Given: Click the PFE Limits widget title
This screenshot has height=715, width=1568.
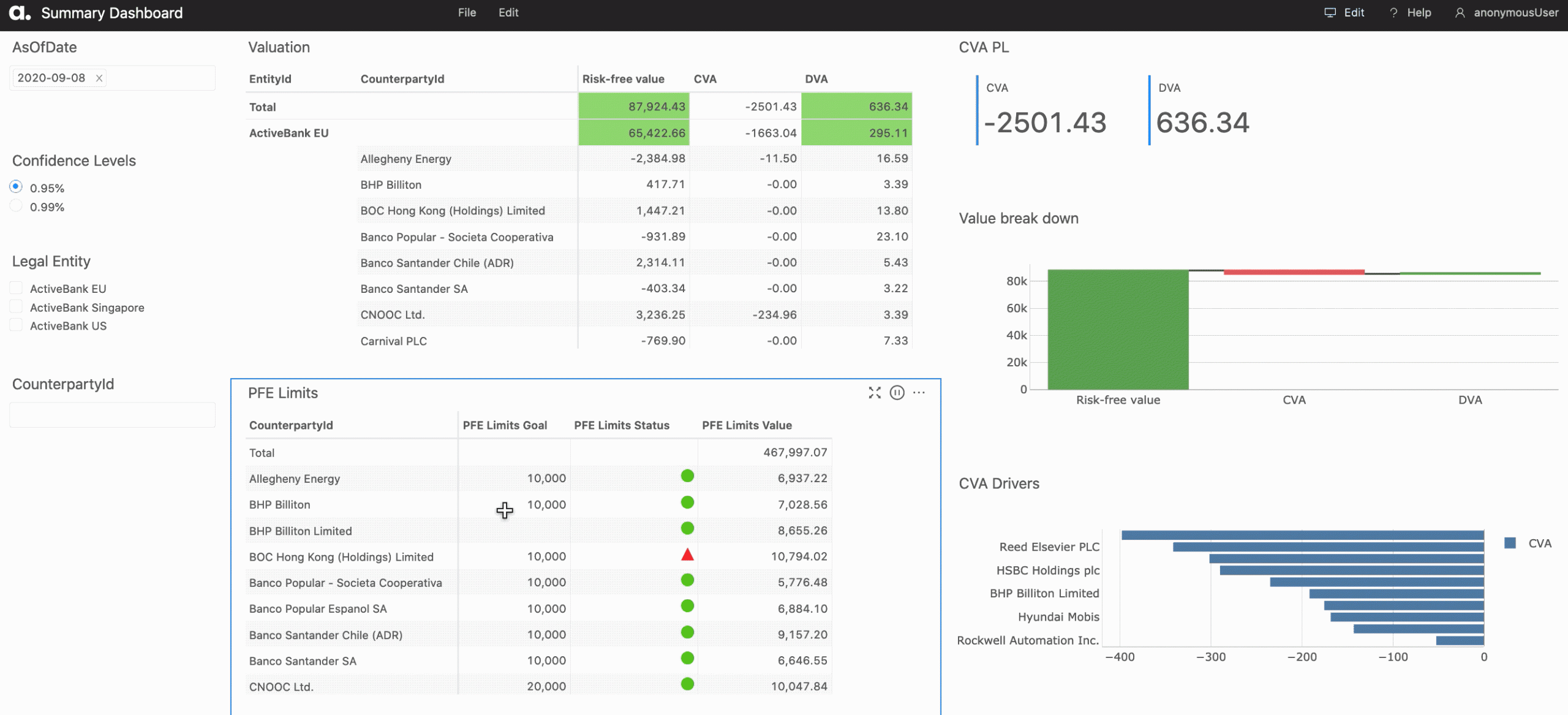Looking at the screenshot, I should [283, 393].
